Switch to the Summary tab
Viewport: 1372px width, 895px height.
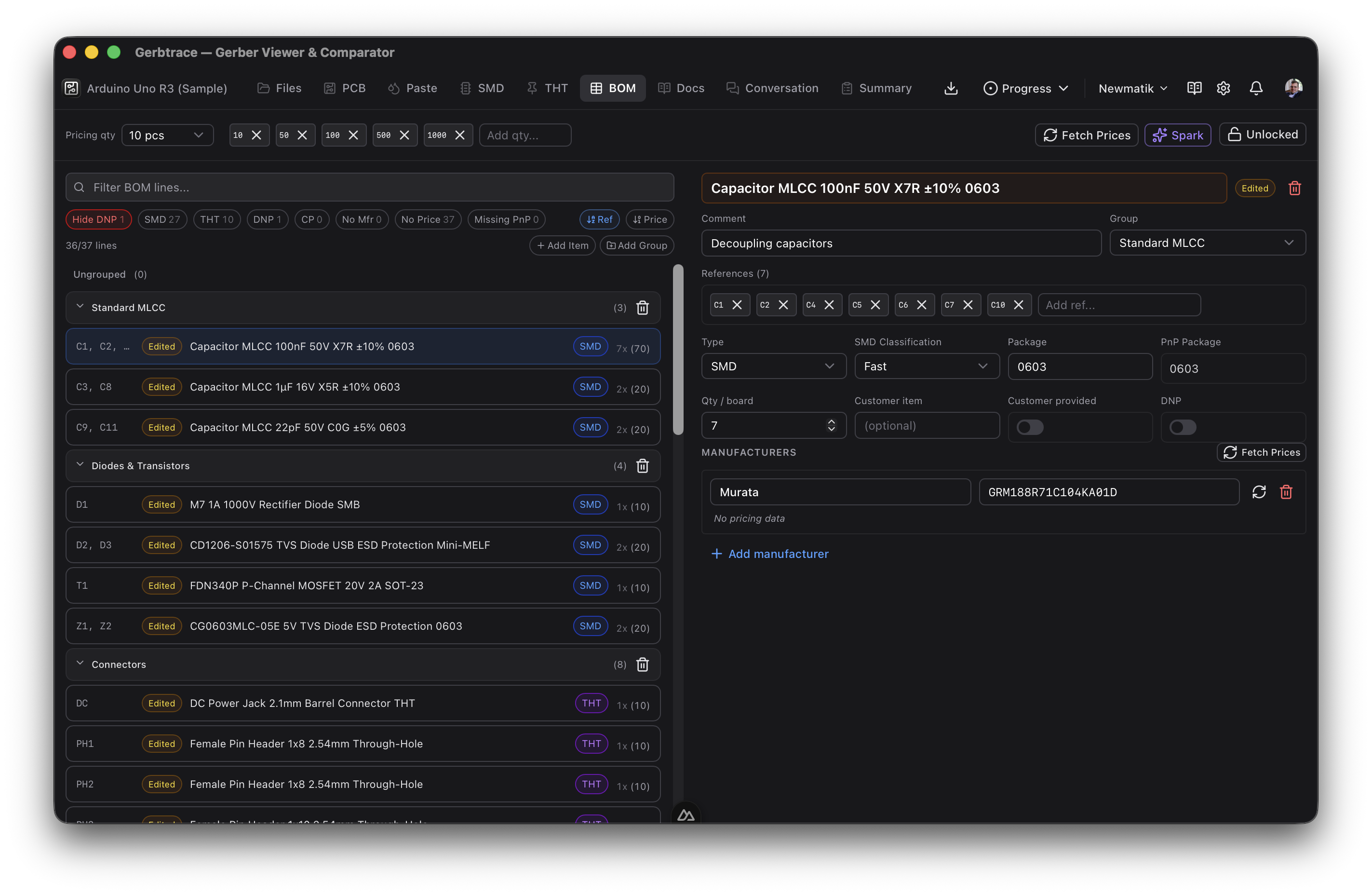(876, 88)
